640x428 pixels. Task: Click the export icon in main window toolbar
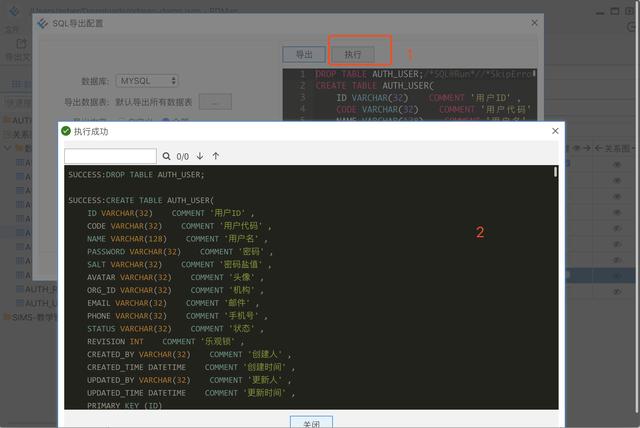click(x=21, y=43)
